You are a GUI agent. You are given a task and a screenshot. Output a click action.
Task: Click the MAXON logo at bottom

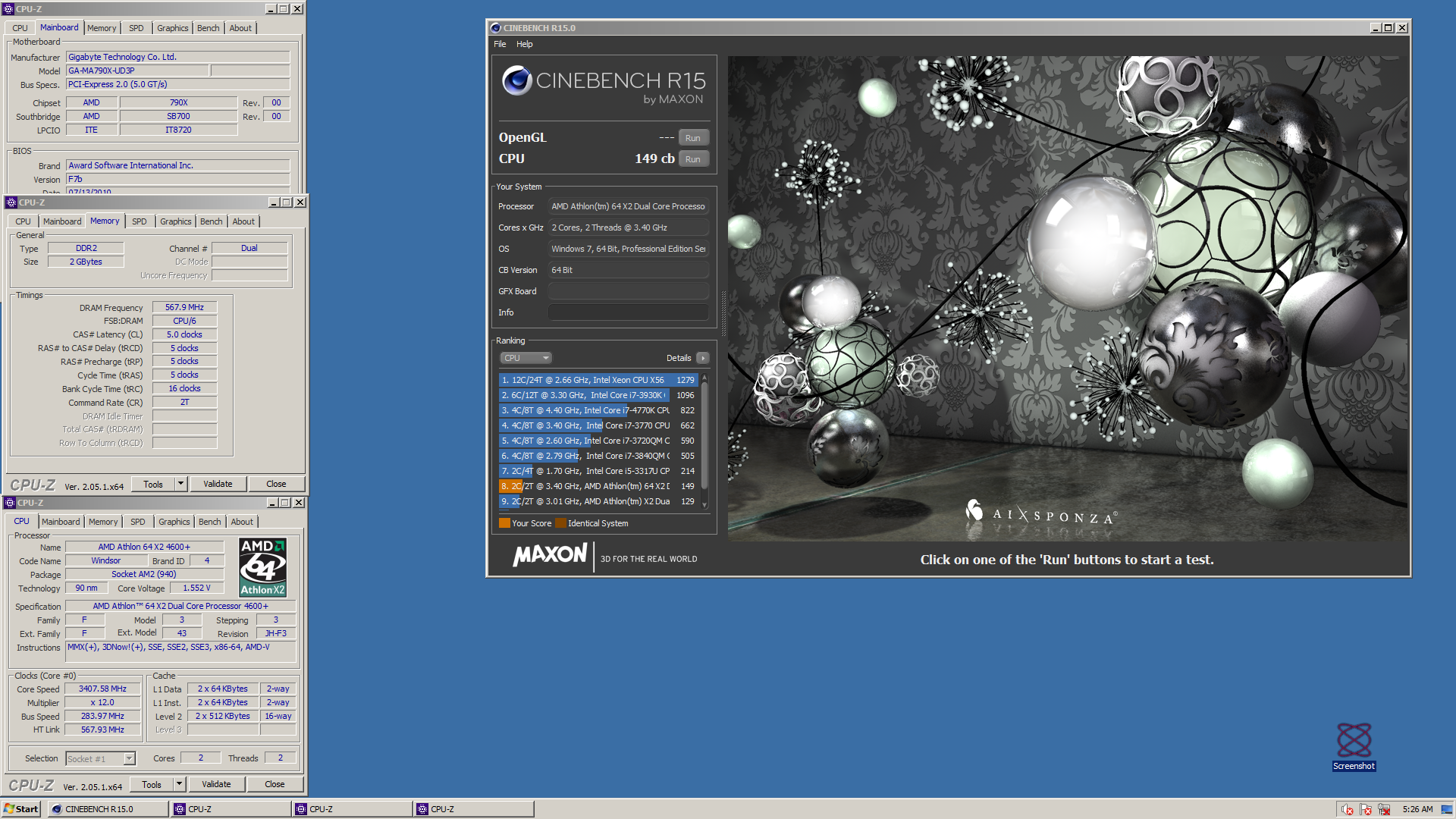tap(550, 556)
